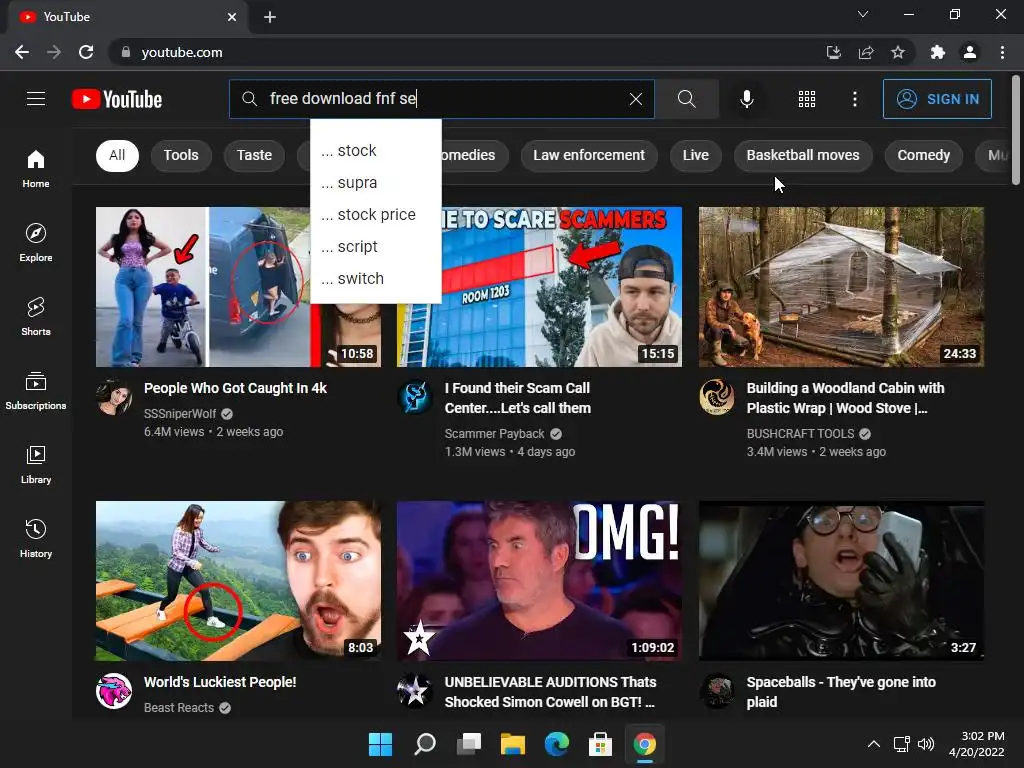Choose the 'switch' search suggestion
The width and height of the screenshot is (1024, 768).
click(x=376, y=278)
